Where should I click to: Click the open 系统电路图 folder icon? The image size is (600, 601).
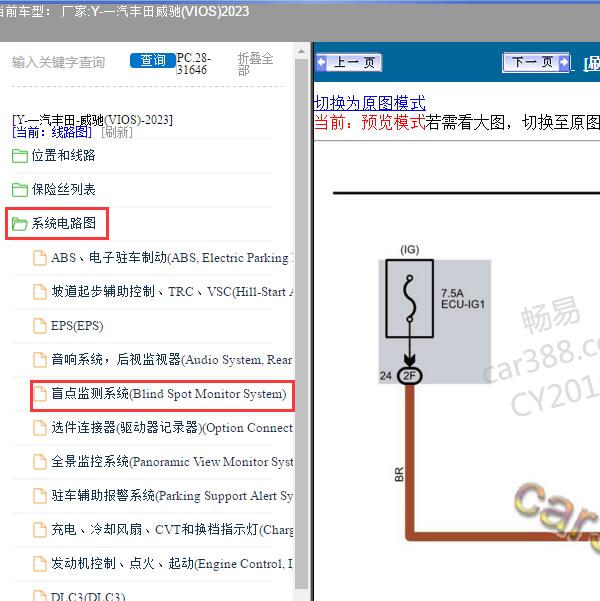(20, 223)
